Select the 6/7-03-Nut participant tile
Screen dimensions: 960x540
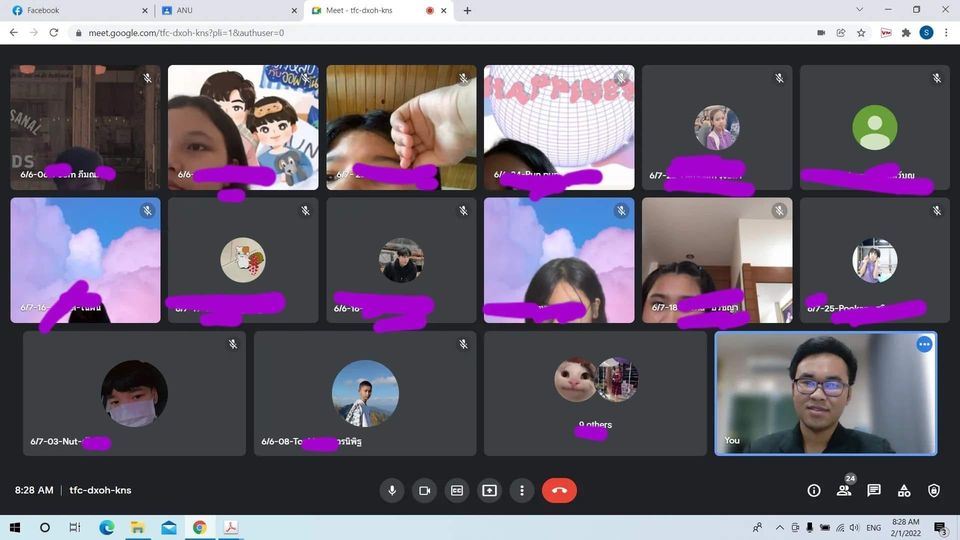coord(134,394)
